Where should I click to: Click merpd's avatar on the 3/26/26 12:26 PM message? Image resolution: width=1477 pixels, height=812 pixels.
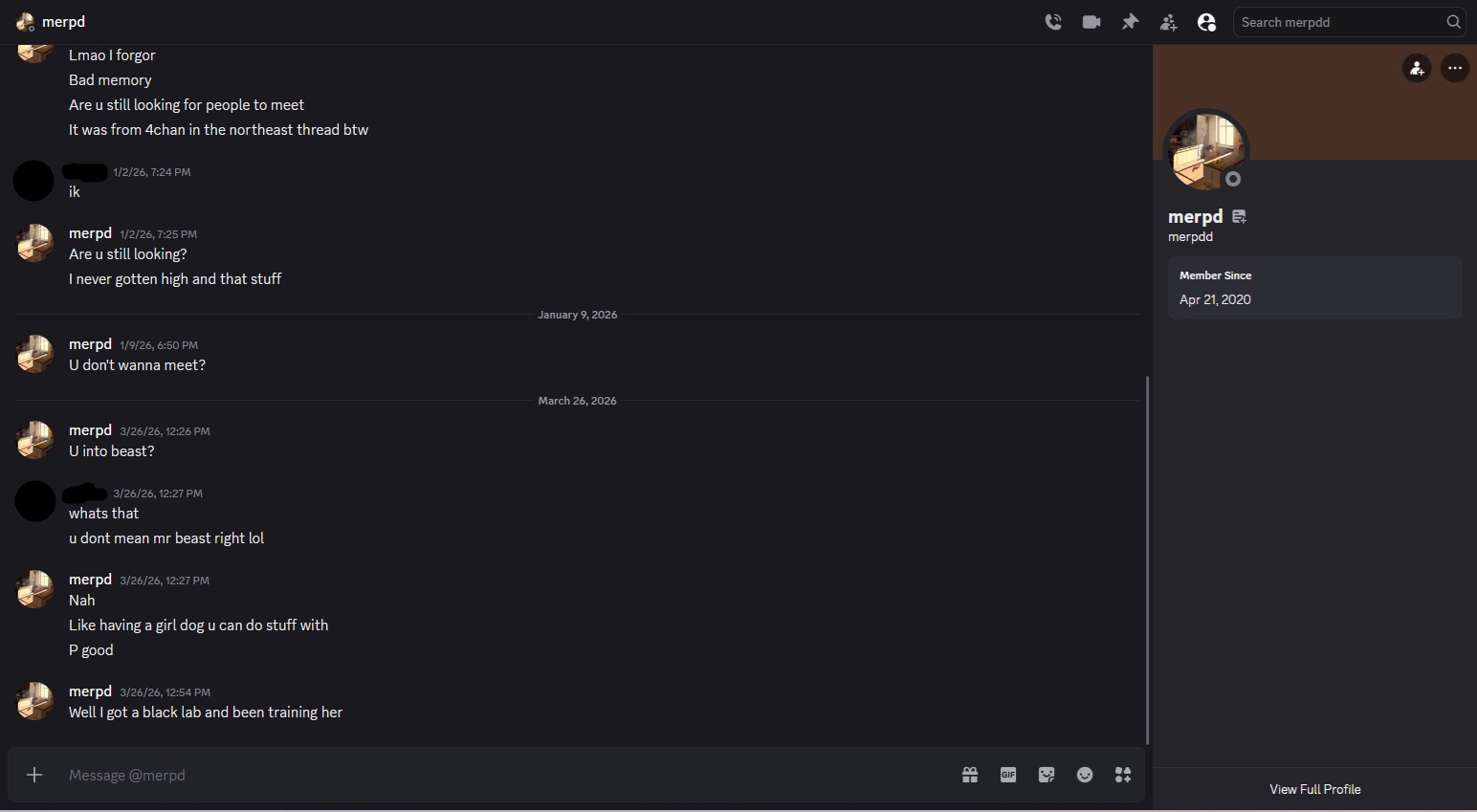[x=34, y=440]
